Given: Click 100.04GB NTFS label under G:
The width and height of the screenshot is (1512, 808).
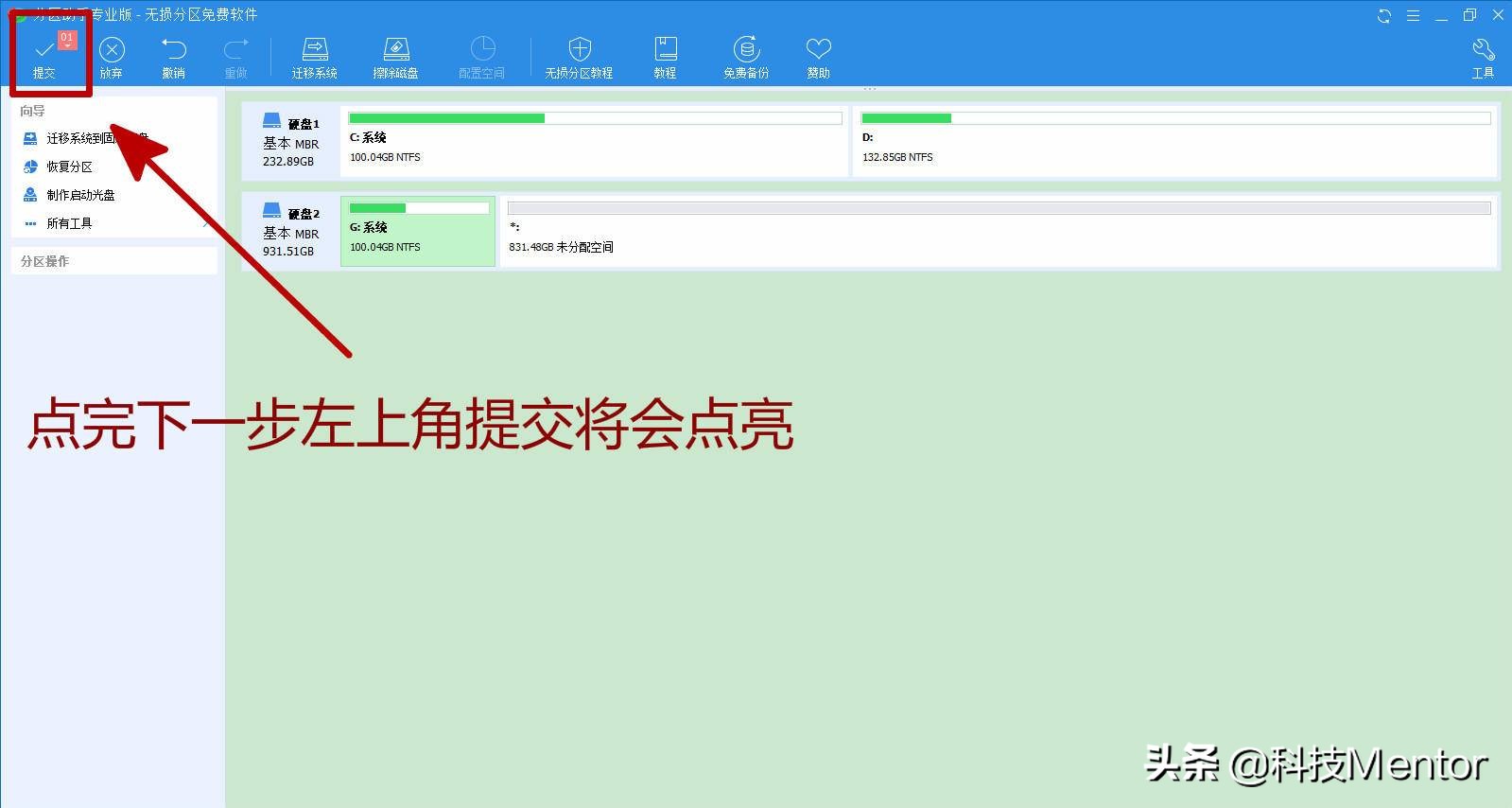Looking at the screenshot, I should pos(385,247).
